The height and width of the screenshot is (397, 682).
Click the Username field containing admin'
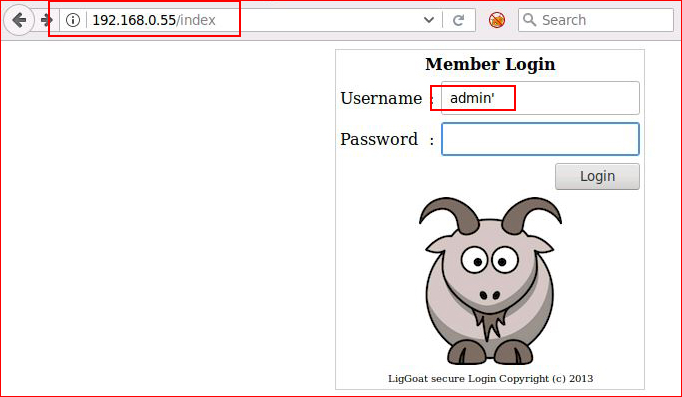click(x=540, y=98)
